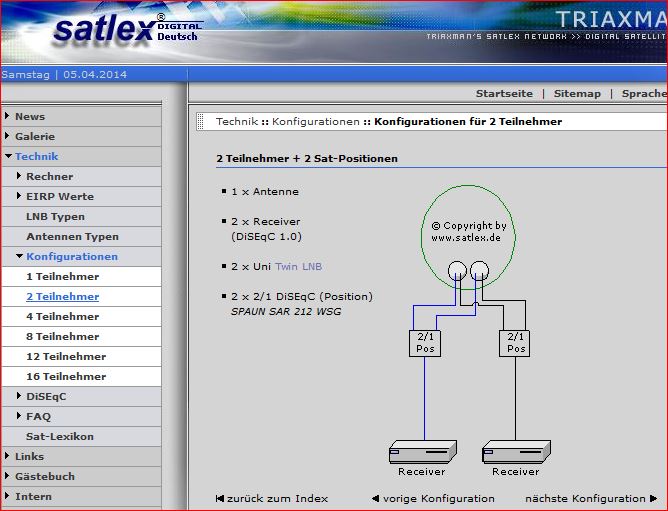This screenshot has height=511, width=668.
Task: Open Antennen Typen in the sidebar
Action: 72,237
